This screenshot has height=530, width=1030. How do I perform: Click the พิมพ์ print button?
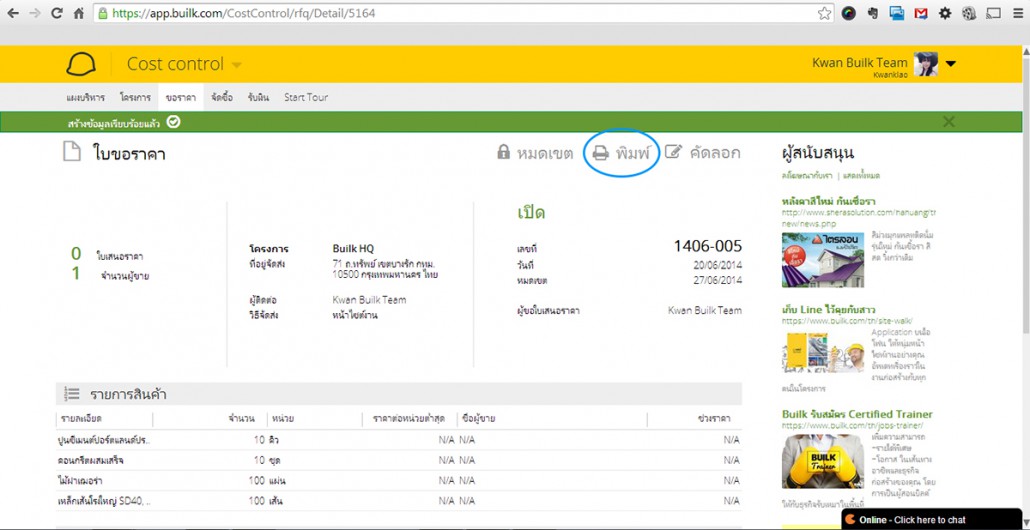point(621,153)
